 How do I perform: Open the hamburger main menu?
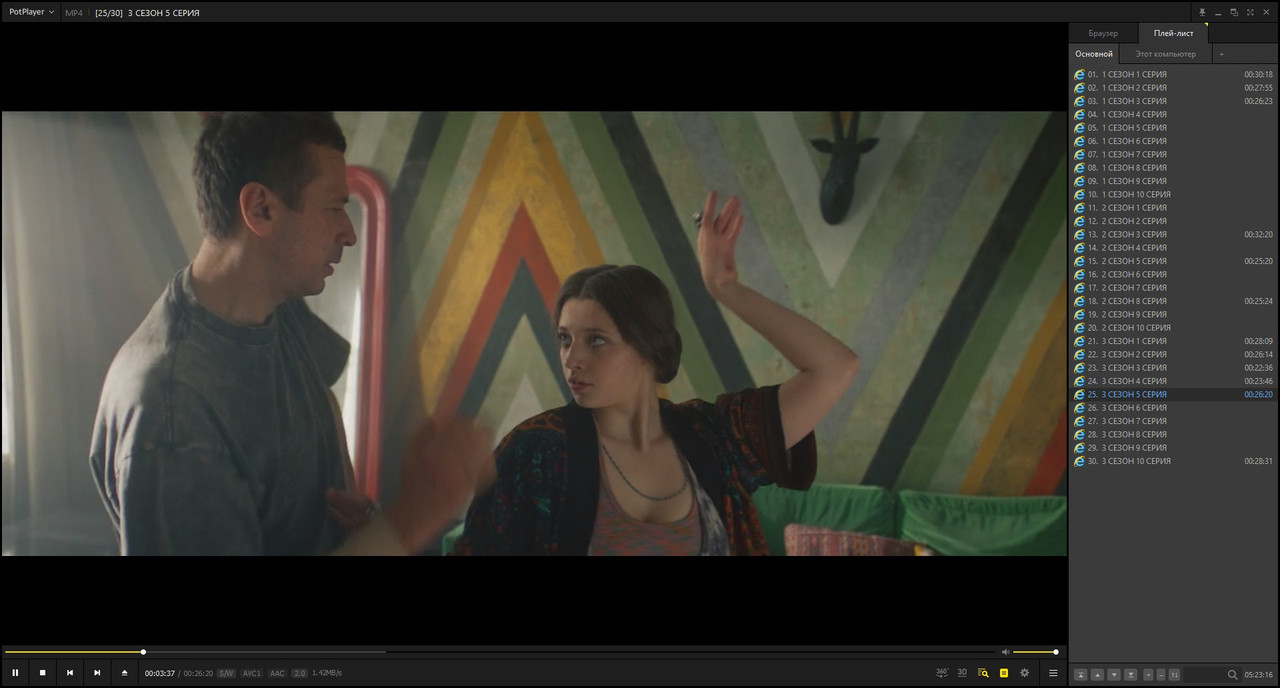coord(1053,673)
